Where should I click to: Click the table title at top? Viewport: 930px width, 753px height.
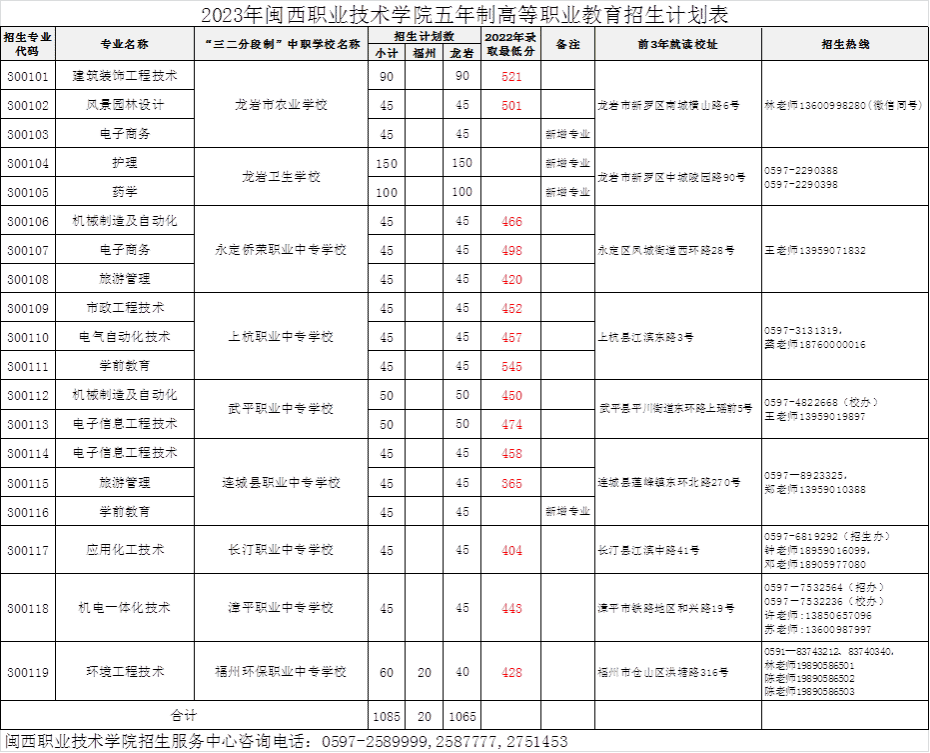click(x=465, y=15)
